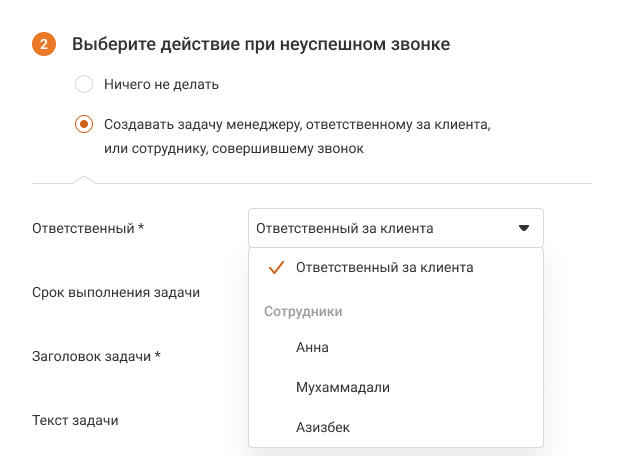Screen dimensions: 624x456
Task: Click the "Срок выполнения задачи" label
Action: click(116, 292)
